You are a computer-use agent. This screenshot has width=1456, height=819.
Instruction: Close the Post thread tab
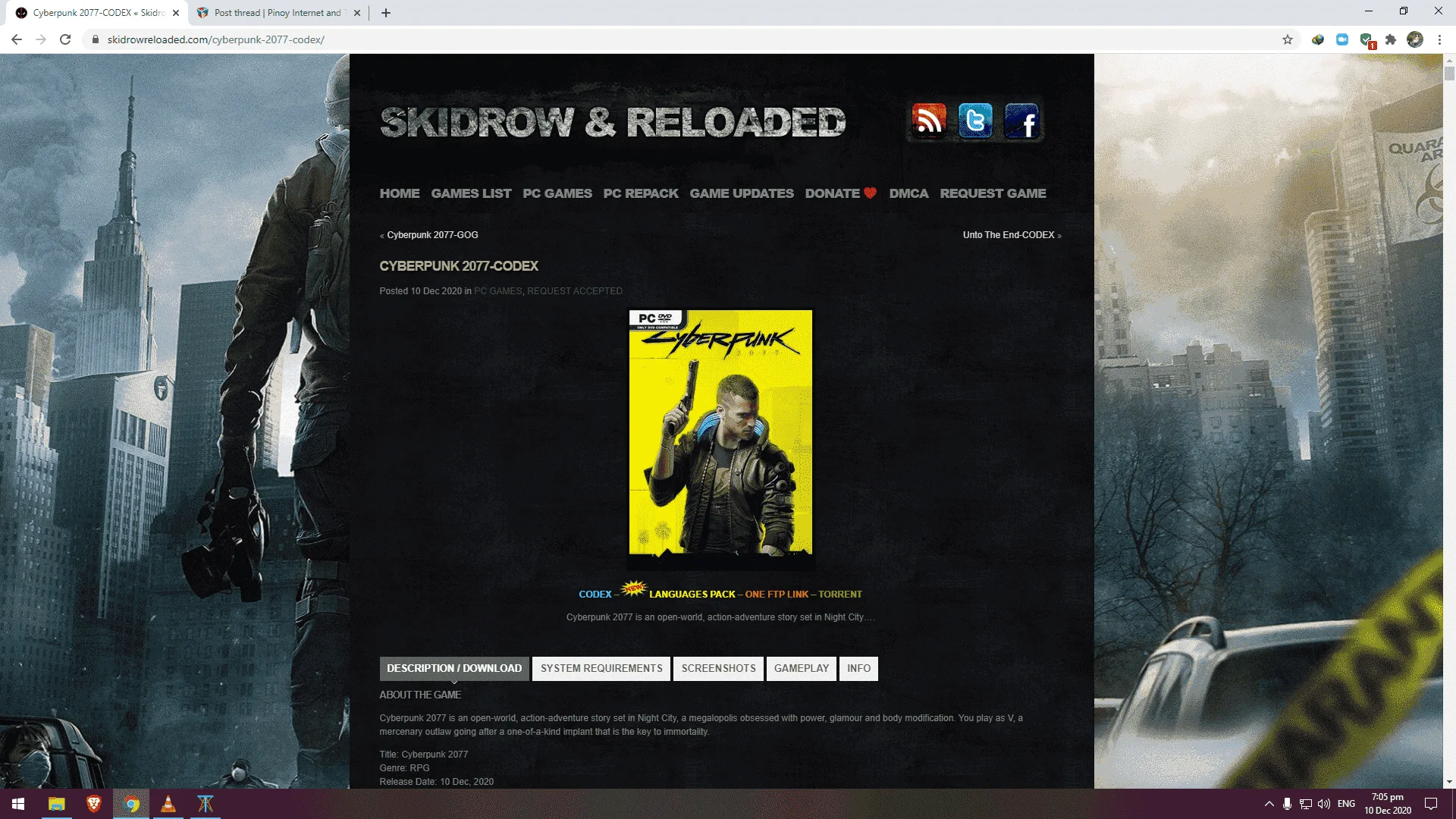coord(357,13)
